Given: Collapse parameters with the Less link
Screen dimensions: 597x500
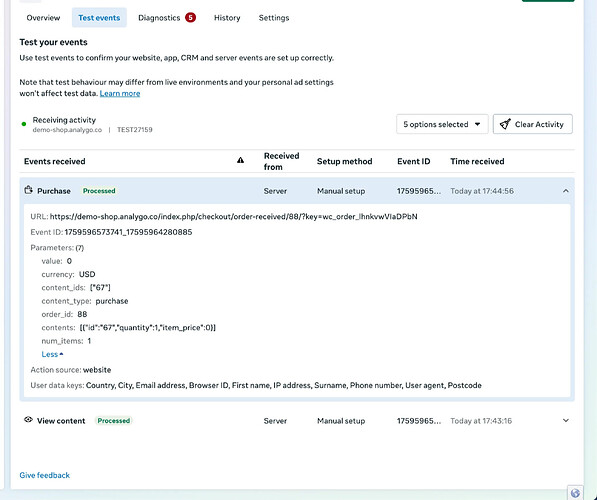Looking at the screenshot, I should pos(52,354).
